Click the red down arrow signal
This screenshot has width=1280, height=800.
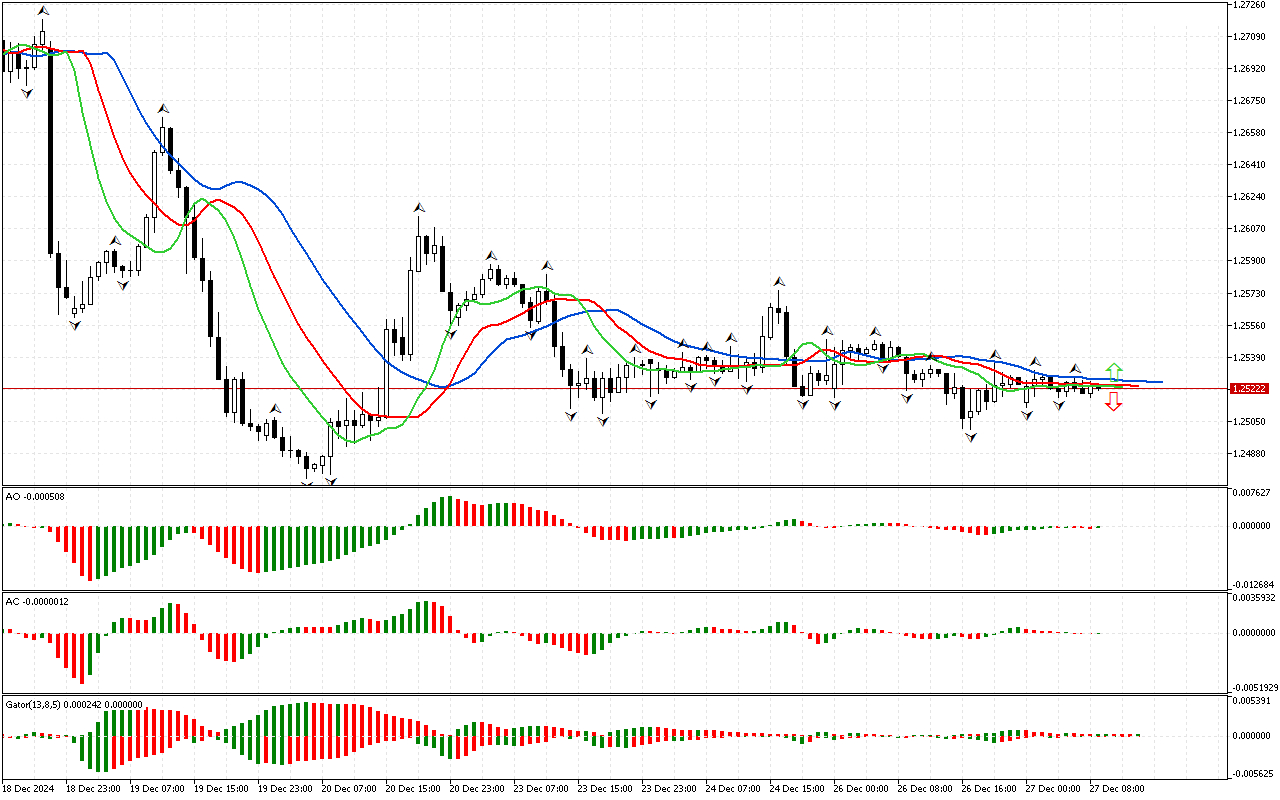point(1113,402)
